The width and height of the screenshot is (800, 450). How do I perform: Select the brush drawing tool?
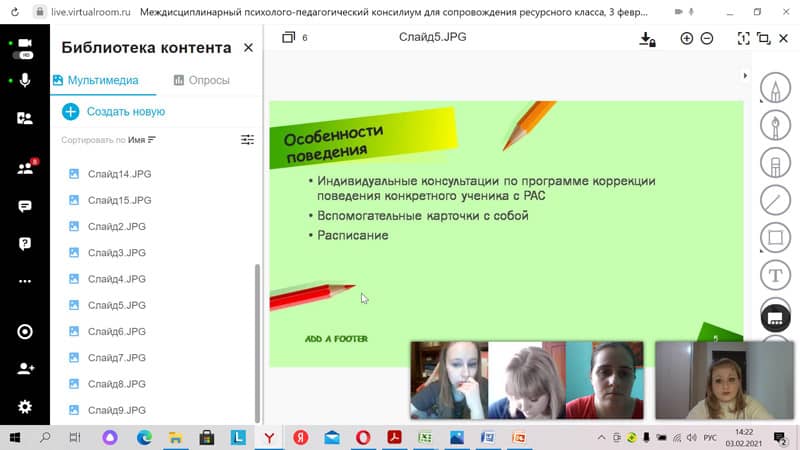[x=775, y=126]
